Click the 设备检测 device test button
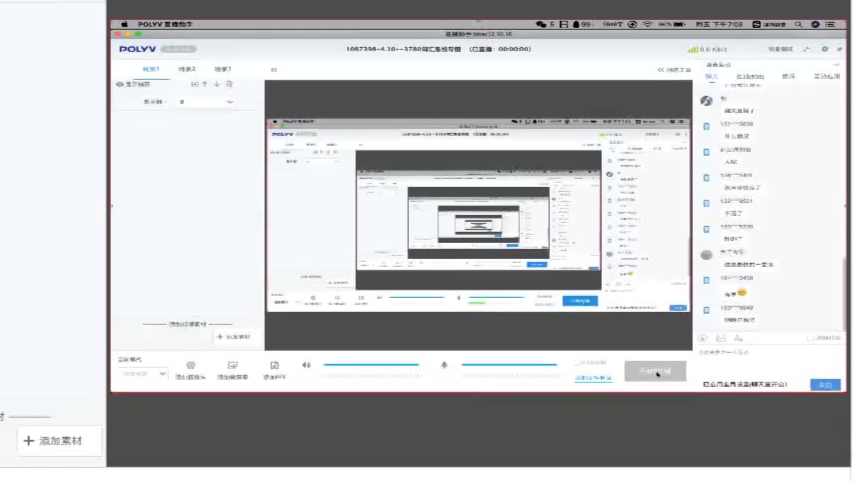 [x=780, y=49]
